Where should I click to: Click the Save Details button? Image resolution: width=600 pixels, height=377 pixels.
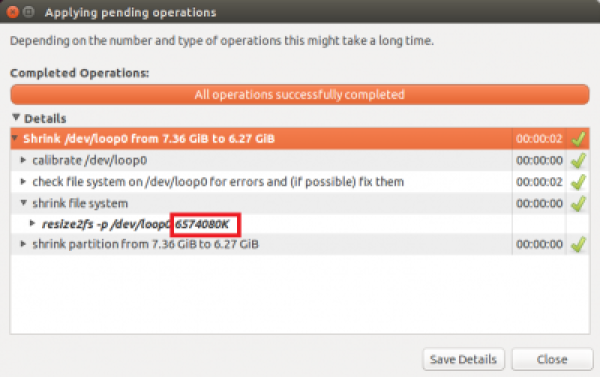pyautogui.click(x=463, y=359)
